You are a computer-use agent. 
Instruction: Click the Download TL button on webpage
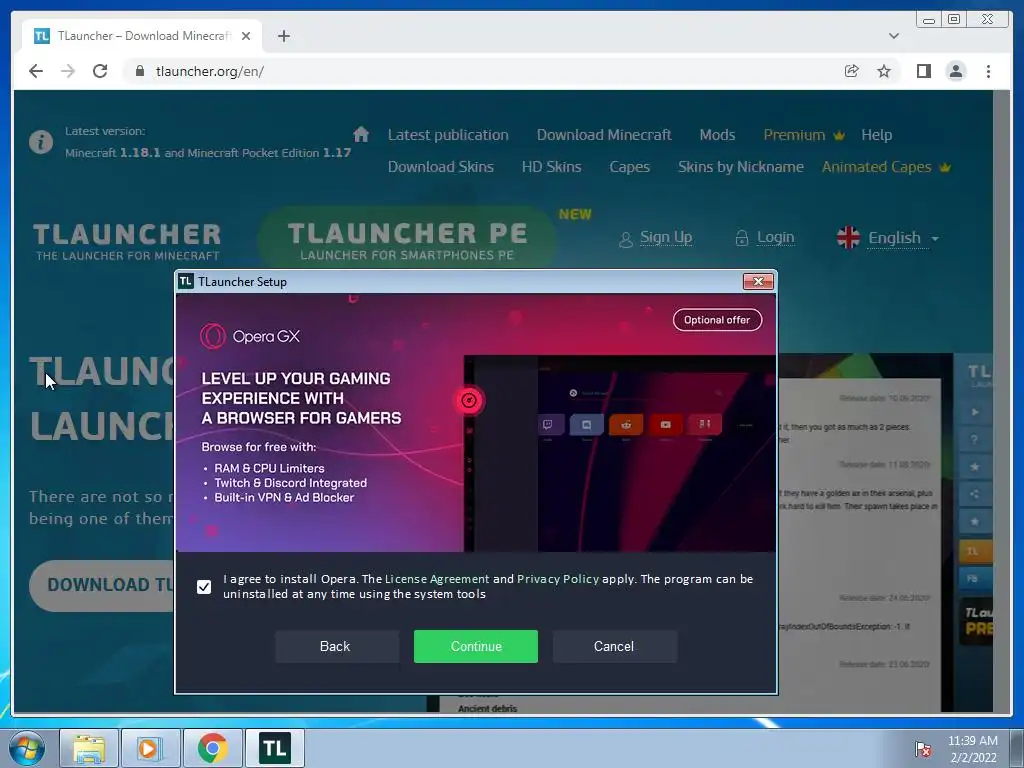(102, 585)
